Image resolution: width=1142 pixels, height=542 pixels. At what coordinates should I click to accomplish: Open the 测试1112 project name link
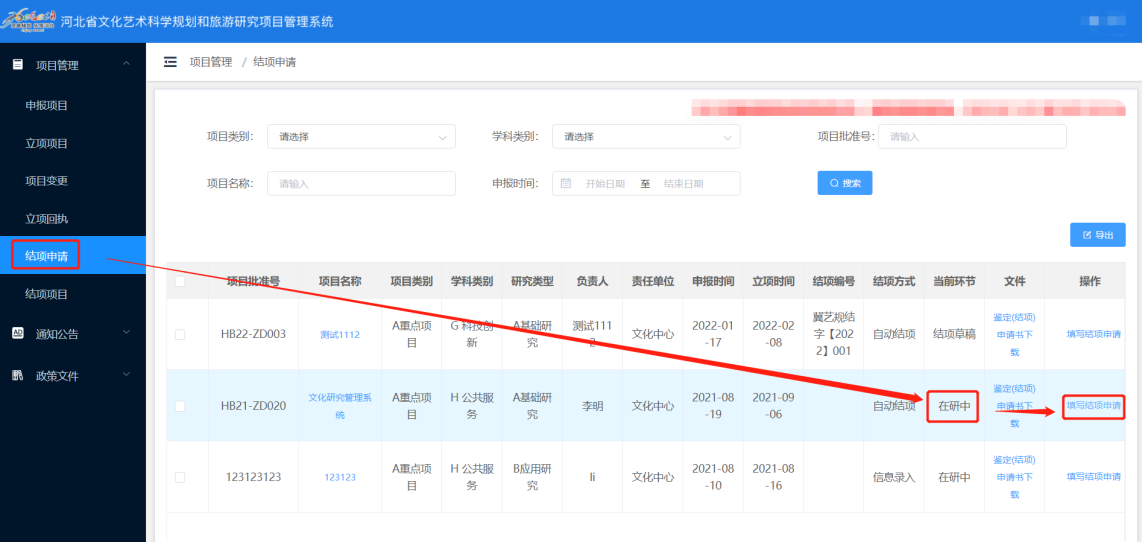click(340, 334)
